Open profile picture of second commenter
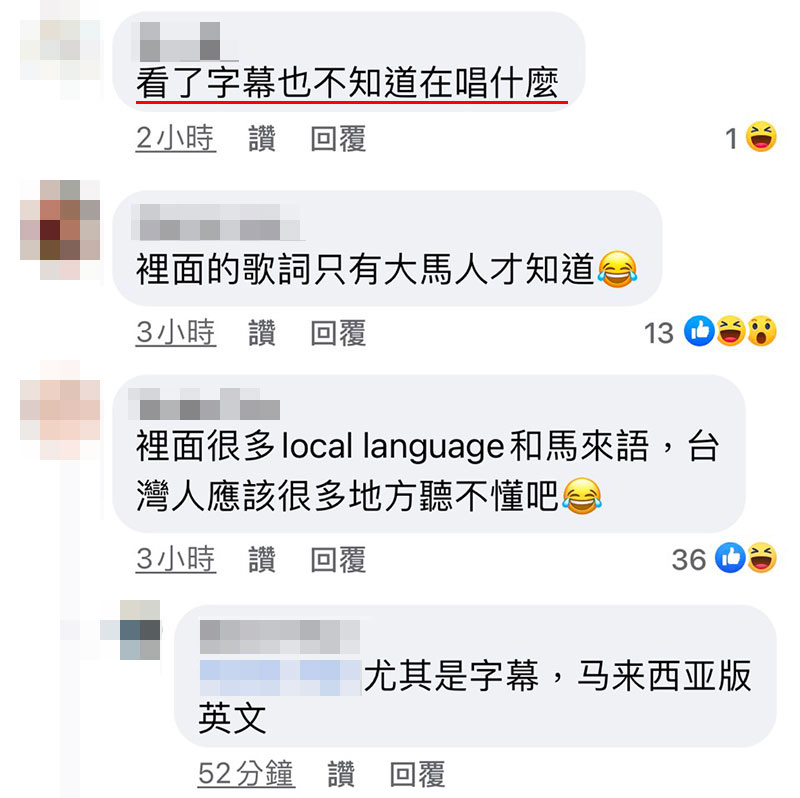 pyautogui.click(x=60, y=230)
